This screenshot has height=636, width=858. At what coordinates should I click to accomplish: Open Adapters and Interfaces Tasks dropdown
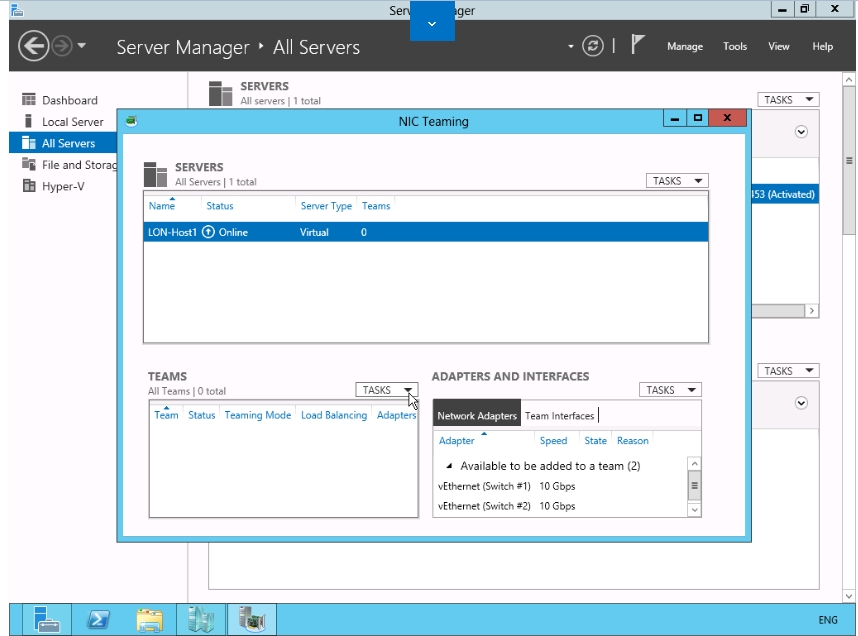(x=670, y=390)
